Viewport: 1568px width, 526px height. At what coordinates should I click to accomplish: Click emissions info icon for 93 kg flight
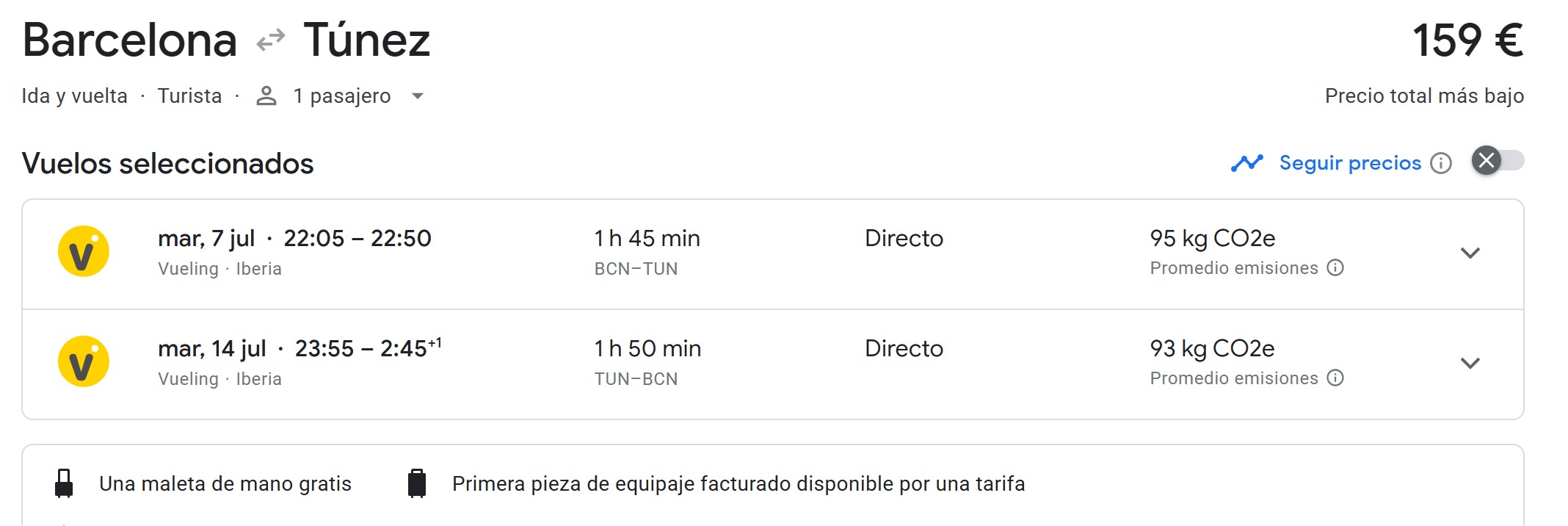tap(1335, 378)
